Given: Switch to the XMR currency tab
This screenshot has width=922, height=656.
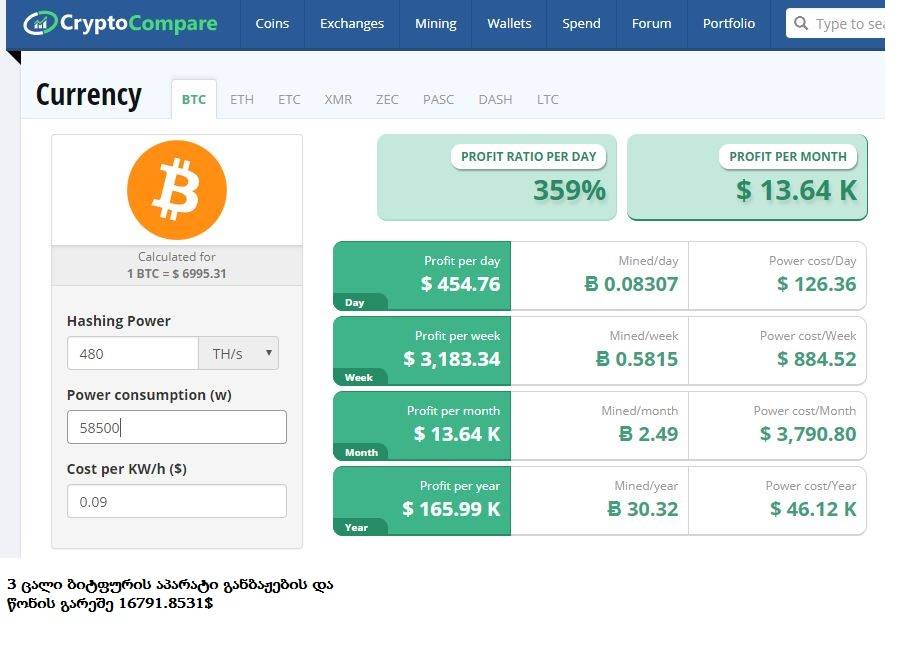Looking at the screenshot, I should point(338,99).
